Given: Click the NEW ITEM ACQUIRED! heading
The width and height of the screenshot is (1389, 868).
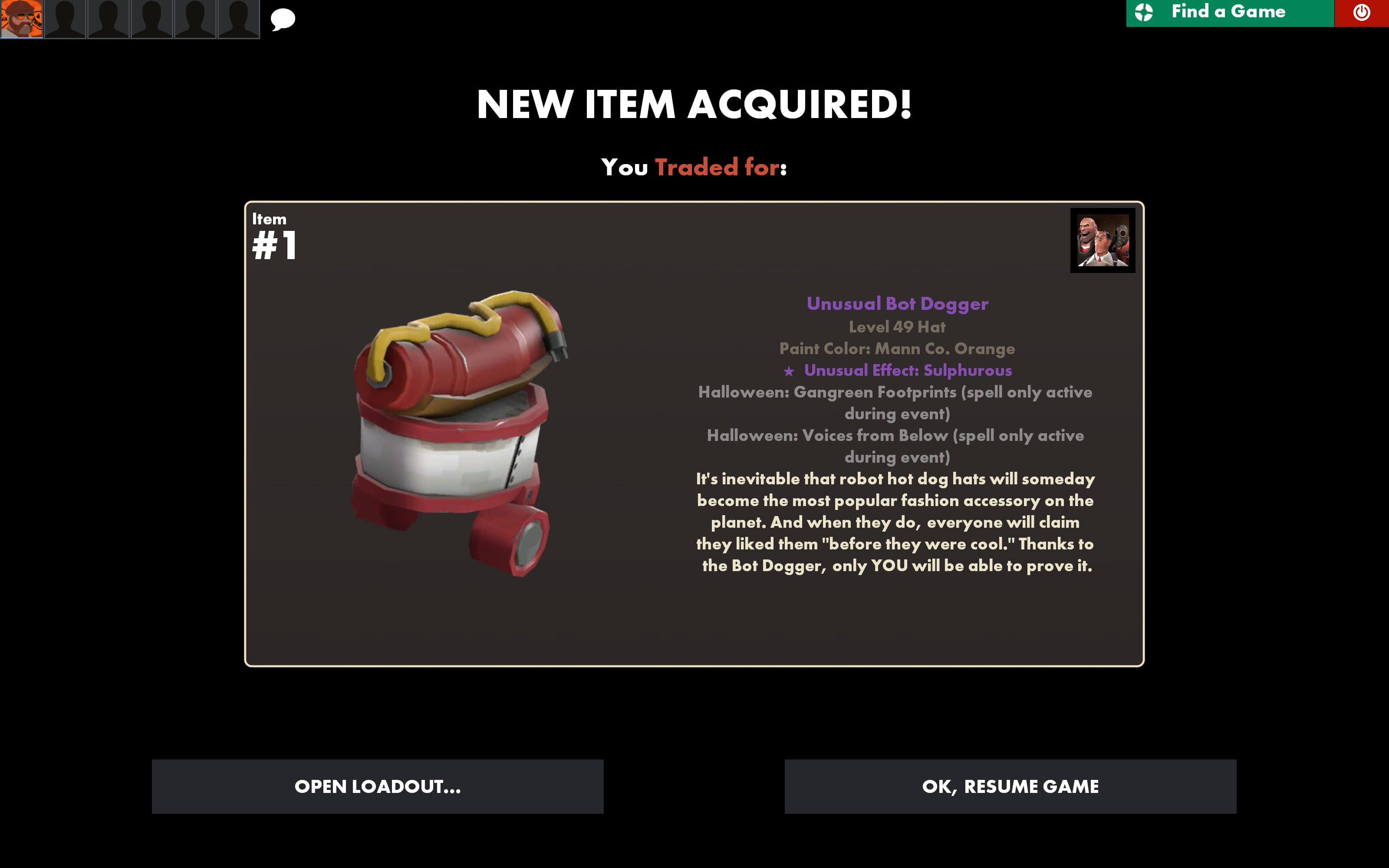Looking at the screenshot, I should [694, 105].
